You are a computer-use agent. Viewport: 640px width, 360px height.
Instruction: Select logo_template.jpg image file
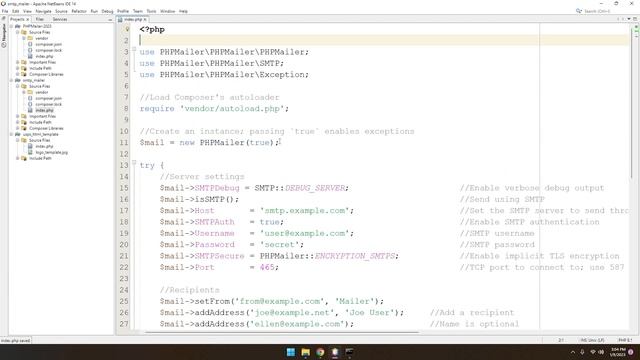click(51, 153)
